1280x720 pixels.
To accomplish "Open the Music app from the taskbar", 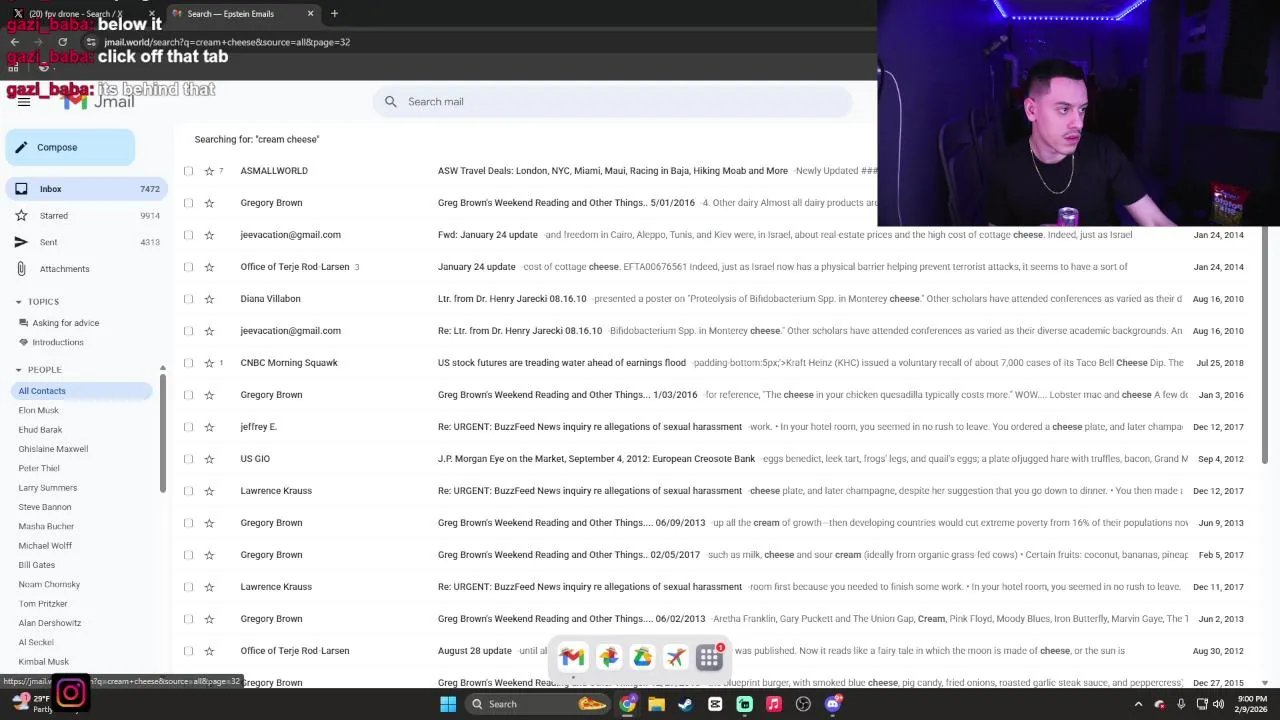I will click(x=773, y=704).
